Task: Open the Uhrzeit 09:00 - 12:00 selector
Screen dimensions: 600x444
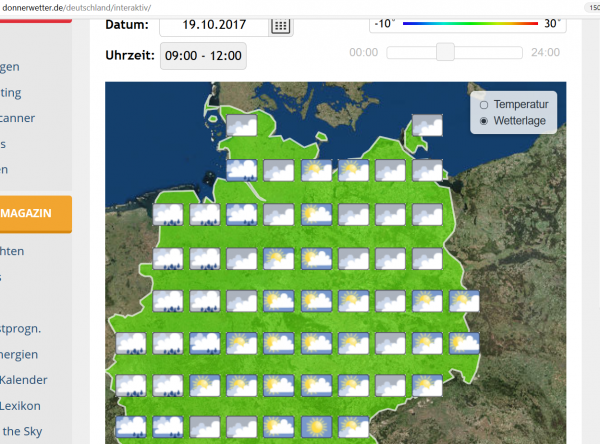Action: click(203, 55)
